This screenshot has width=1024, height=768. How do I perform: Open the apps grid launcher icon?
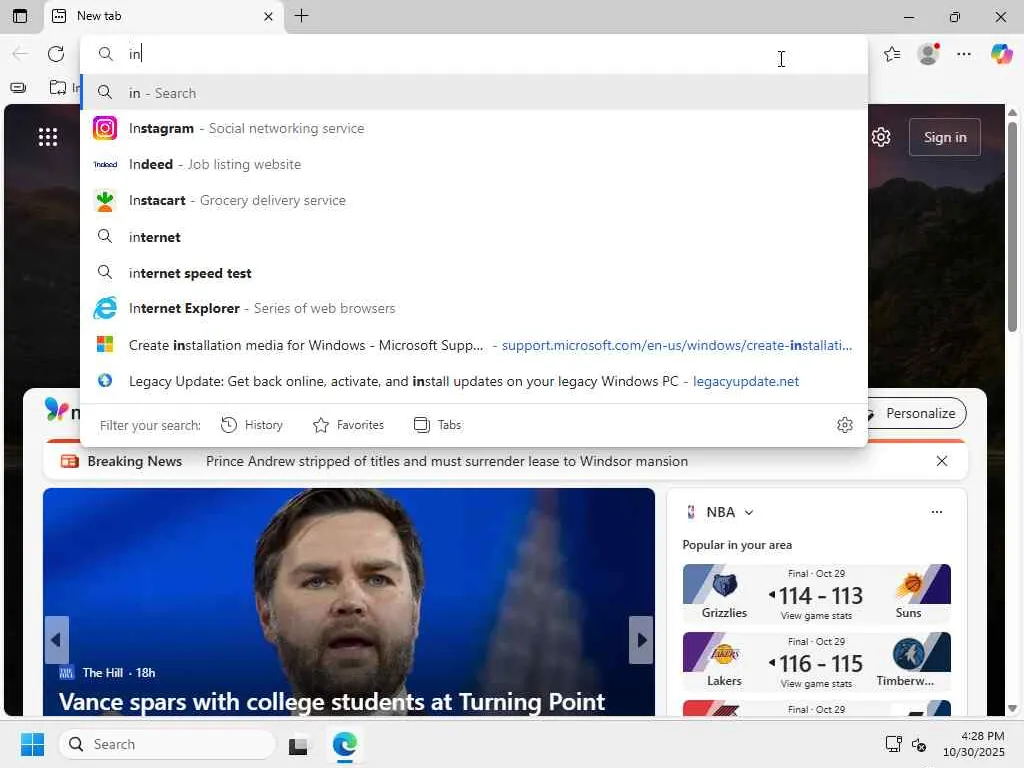48,136
